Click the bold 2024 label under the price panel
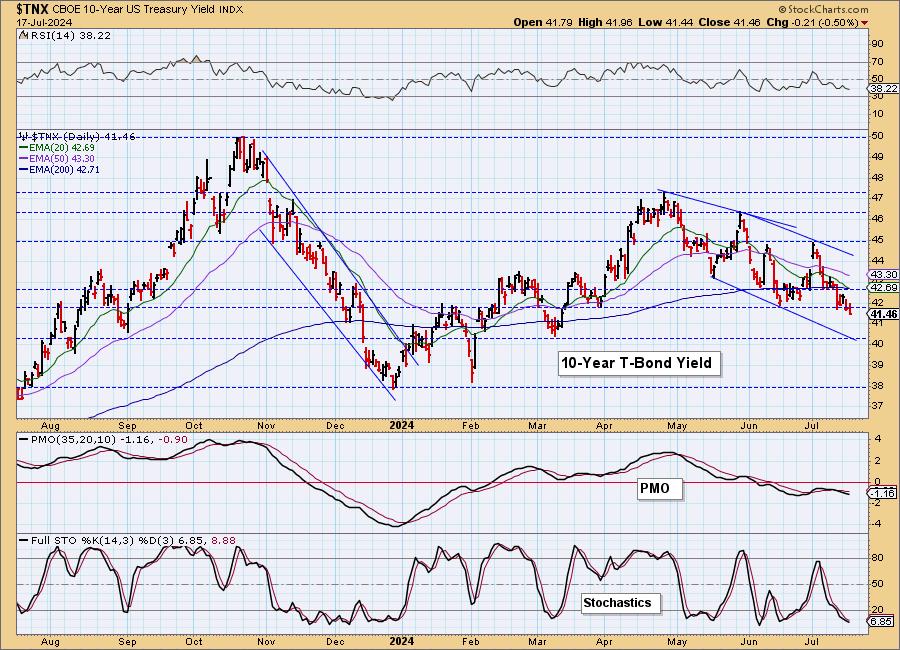The image size is (900, 650). tap(401, 425)
